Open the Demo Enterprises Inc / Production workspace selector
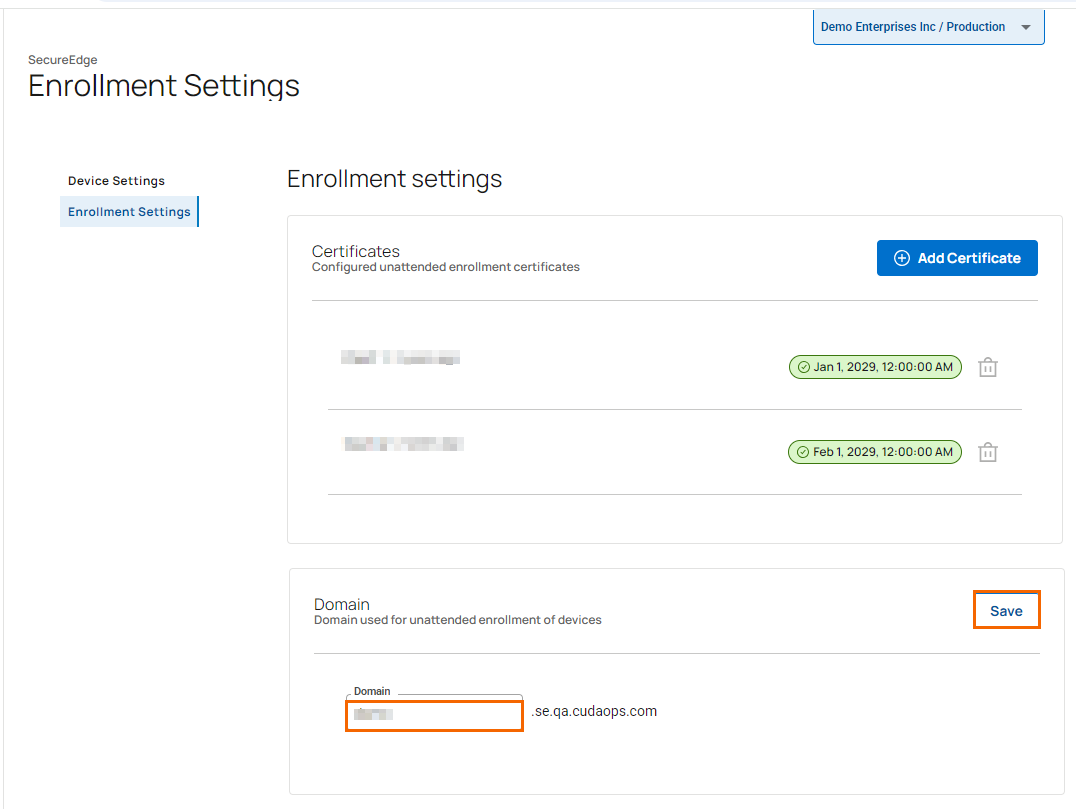 913,27
